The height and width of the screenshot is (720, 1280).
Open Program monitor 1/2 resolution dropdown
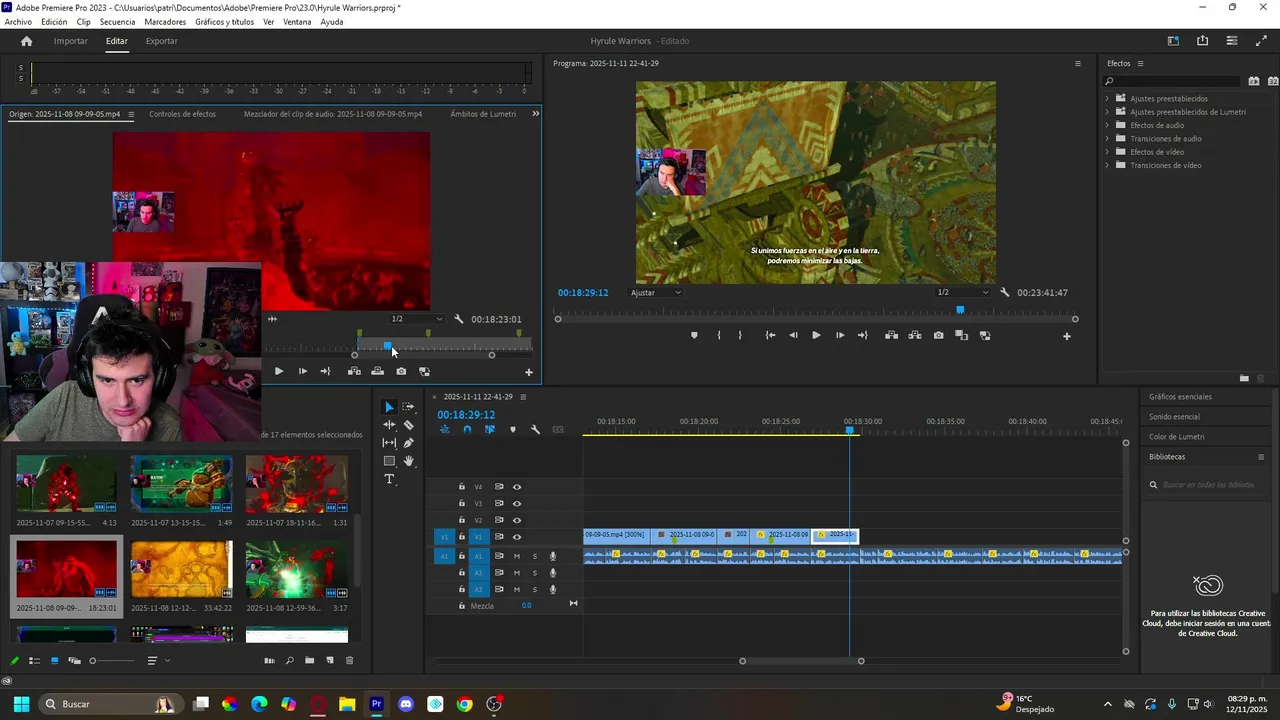(961, 292)
